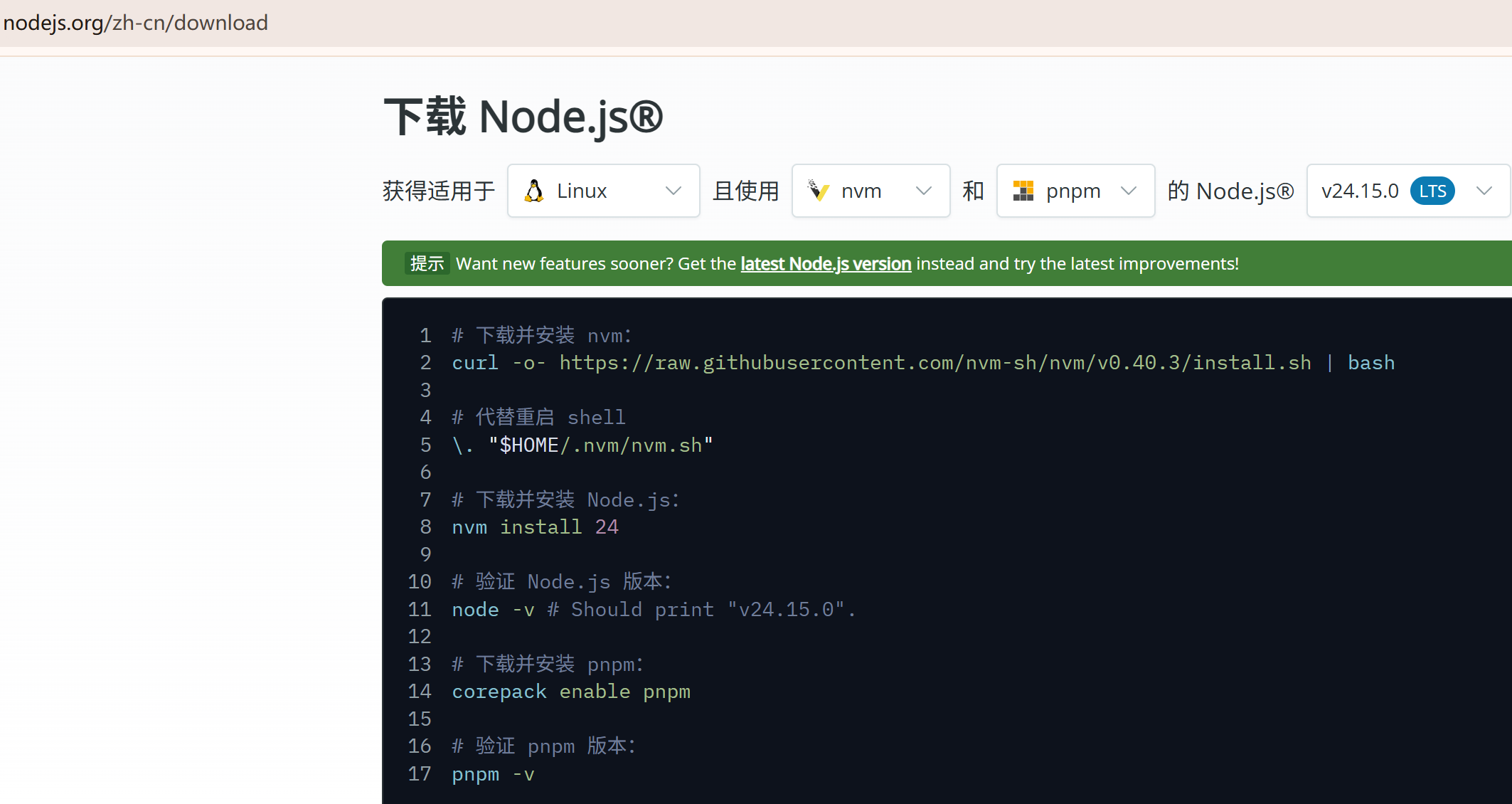Open the Linux platform dropdown

(604, 191)
